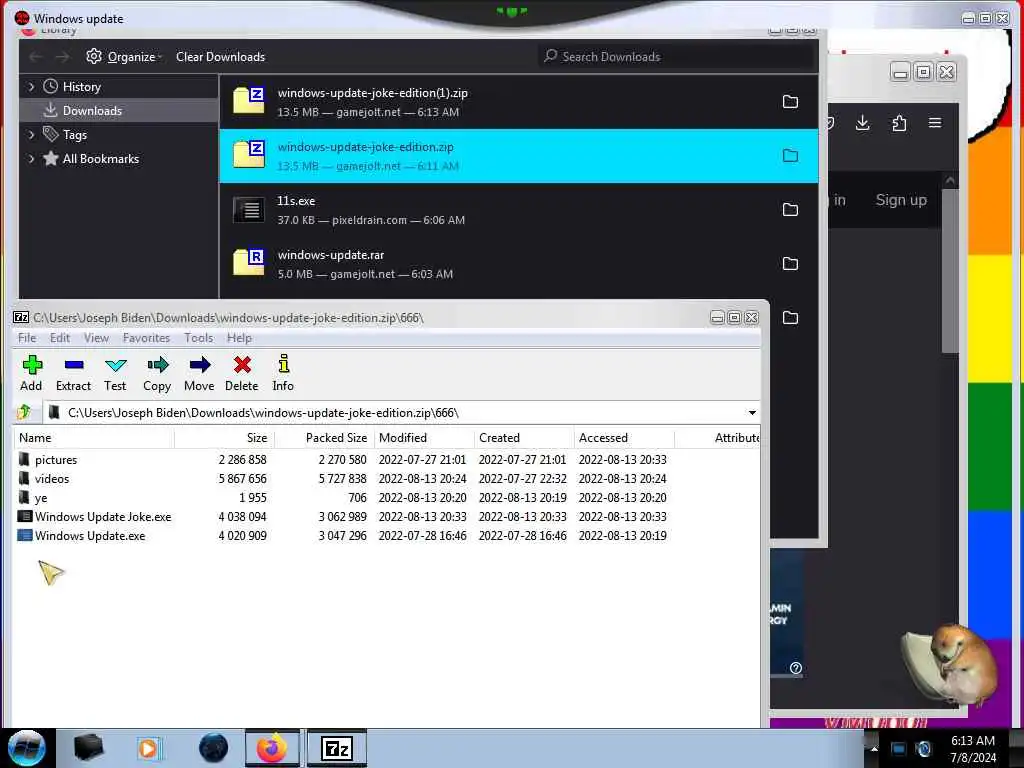This screenshot has height=768, width=1024.
Task: Open the View menu in 7-Zip
Action: tap(96, 338)
